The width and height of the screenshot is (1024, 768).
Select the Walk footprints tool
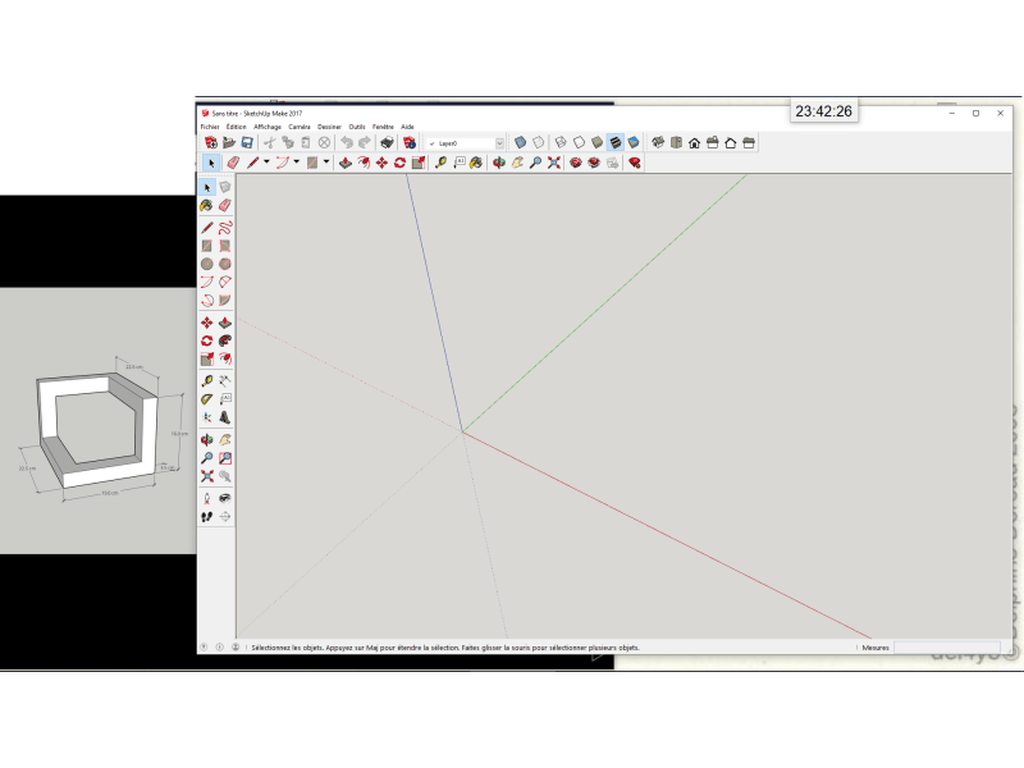(x=207, y=517)
